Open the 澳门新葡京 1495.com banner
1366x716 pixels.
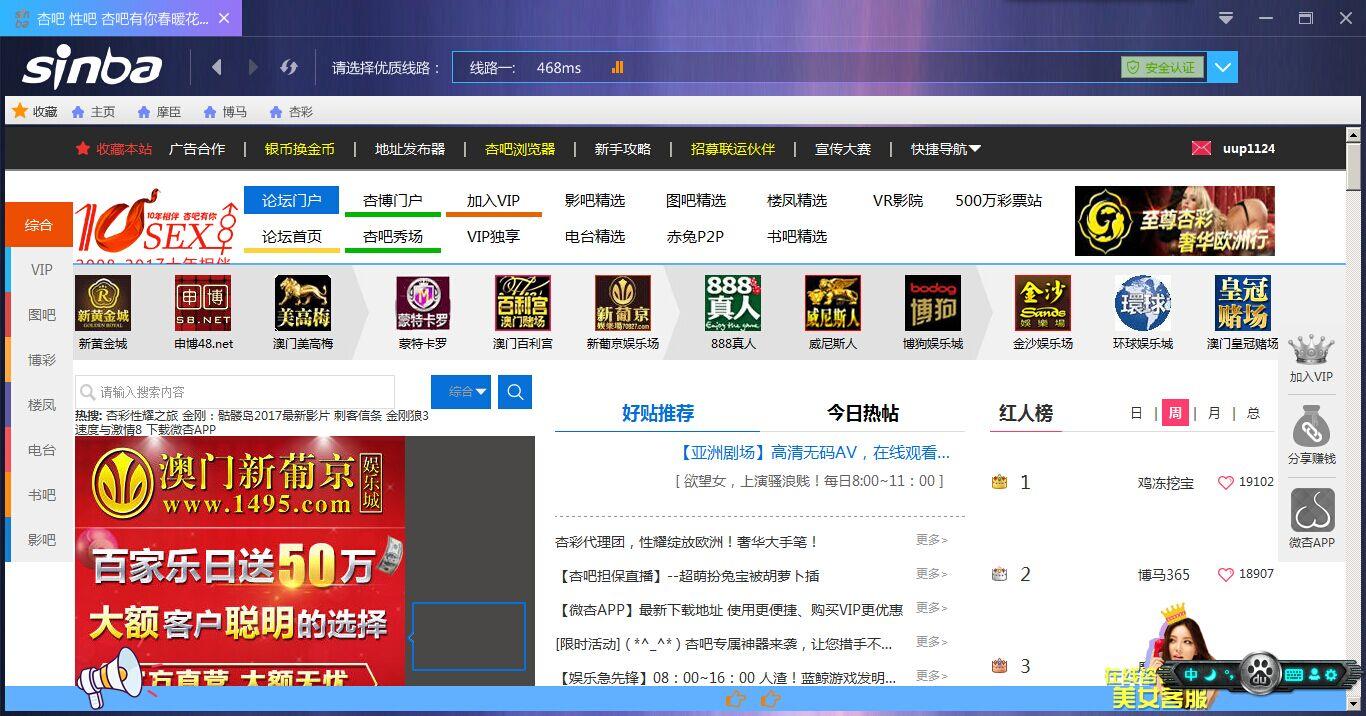(240, 561)
